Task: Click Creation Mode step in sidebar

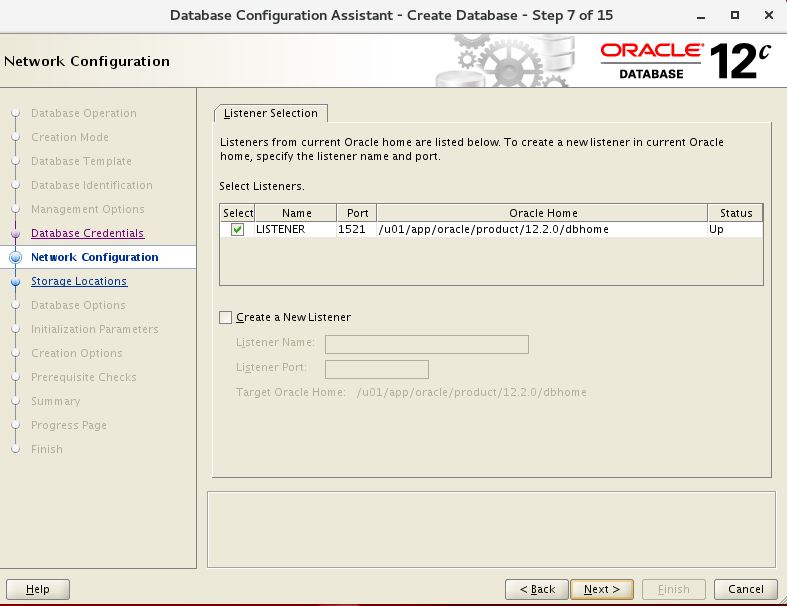Action: tap(70, 137)
